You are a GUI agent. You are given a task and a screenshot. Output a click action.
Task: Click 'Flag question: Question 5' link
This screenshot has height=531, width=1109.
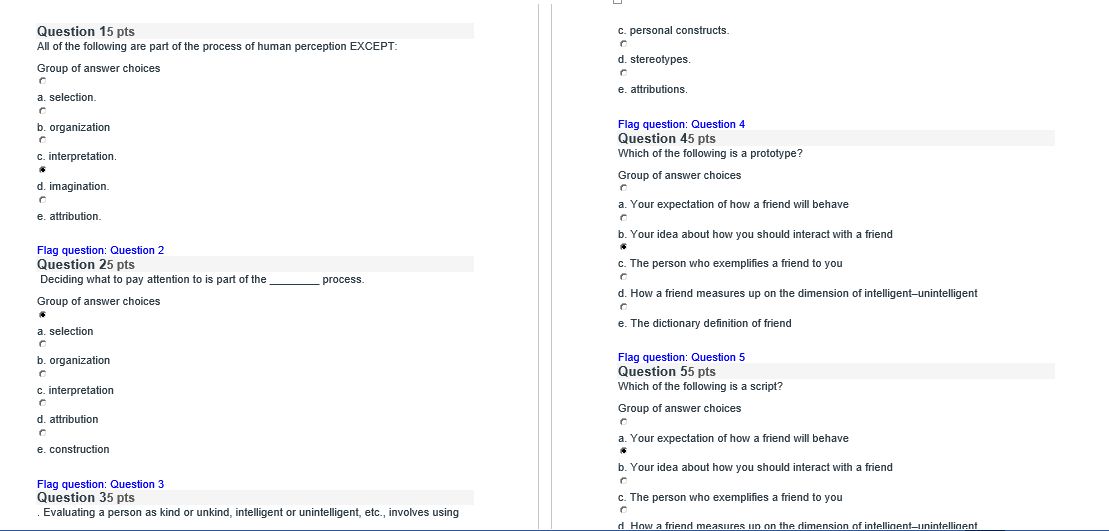(x=681, y=358)
